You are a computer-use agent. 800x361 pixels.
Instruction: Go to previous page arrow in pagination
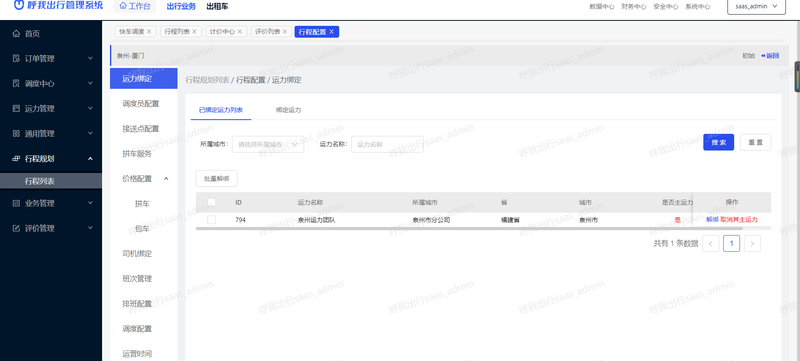coord(711,244)
